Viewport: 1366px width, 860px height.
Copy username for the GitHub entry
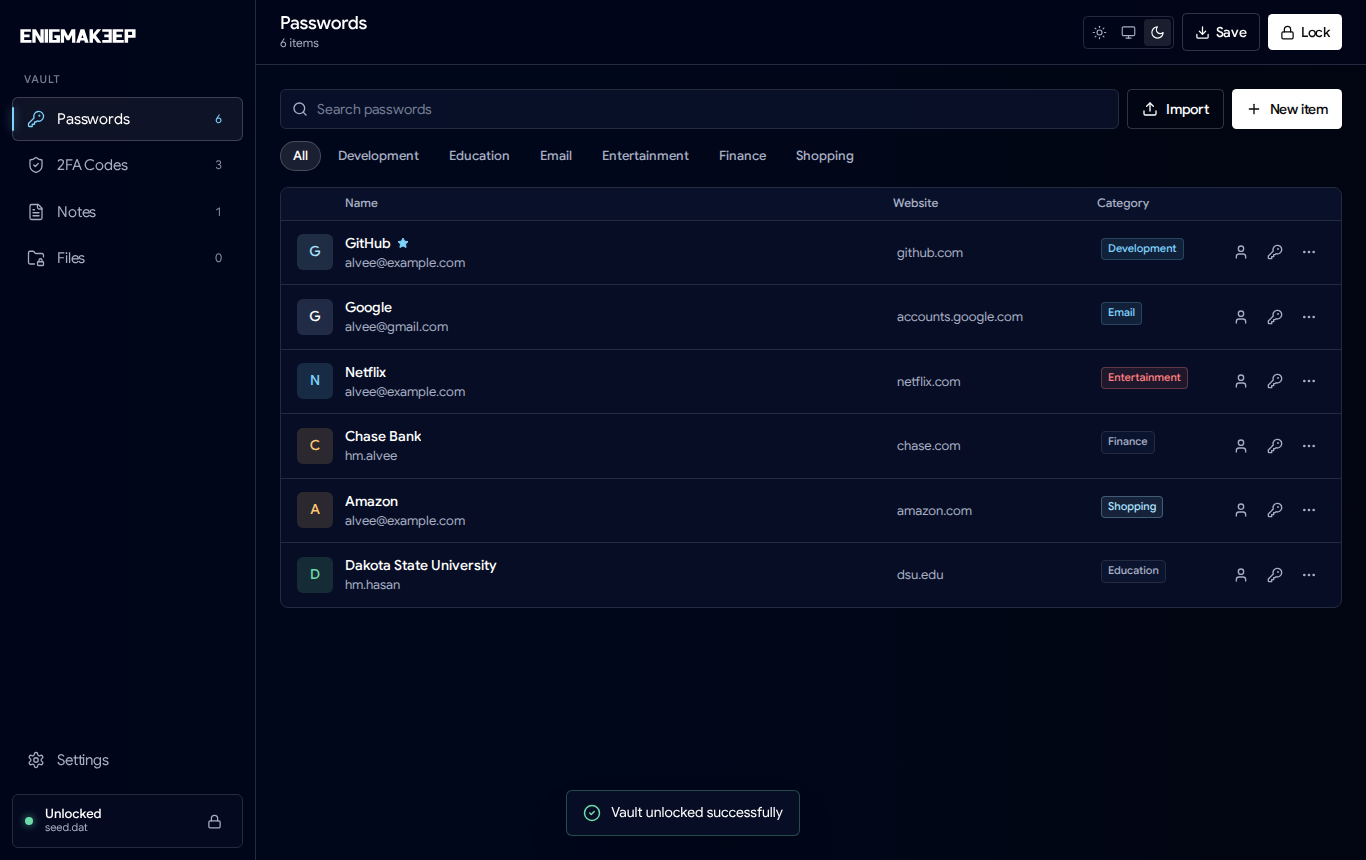click(x=1241, y=252)
